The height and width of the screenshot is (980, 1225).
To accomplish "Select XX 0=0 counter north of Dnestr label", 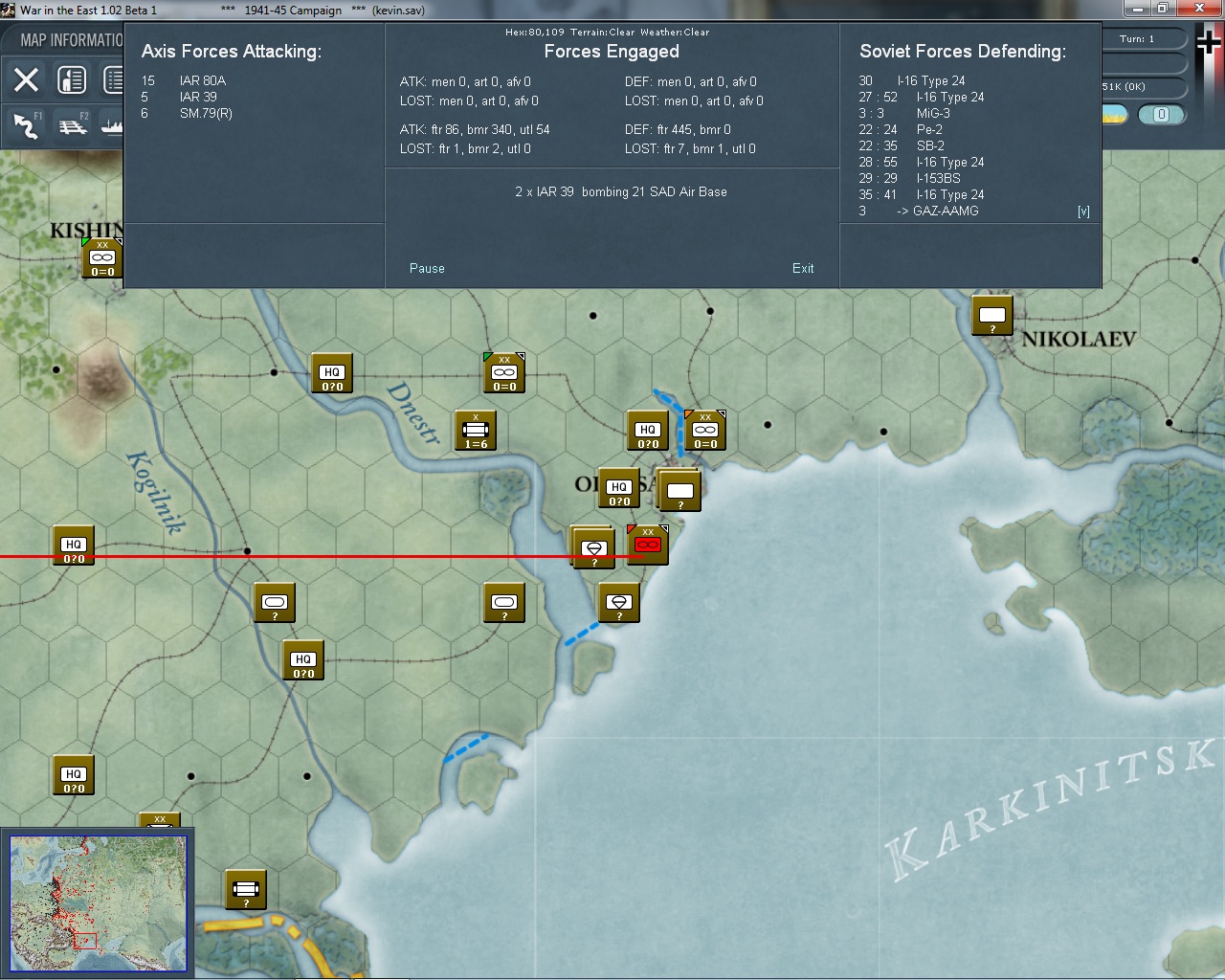I will (x=504, y=373).
